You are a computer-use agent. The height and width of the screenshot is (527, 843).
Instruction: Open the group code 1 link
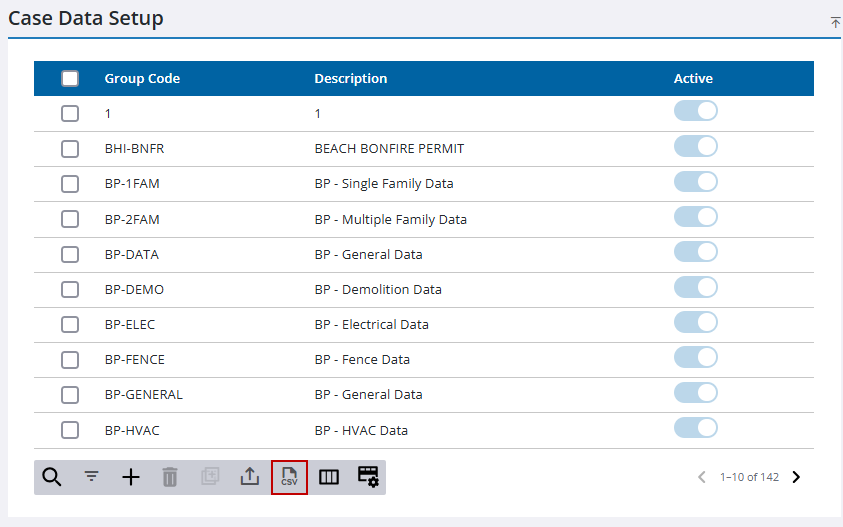click(x=108, y=114)
